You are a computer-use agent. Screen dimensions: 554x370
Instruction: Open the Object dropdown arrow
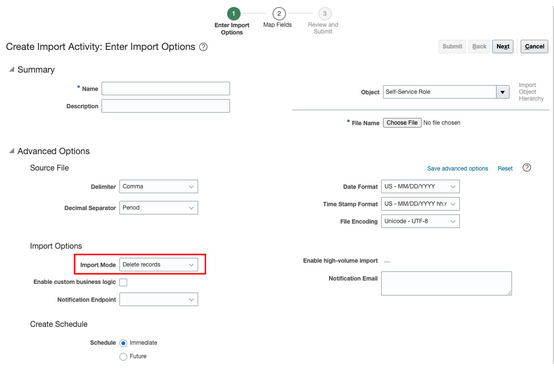point(502,92)
